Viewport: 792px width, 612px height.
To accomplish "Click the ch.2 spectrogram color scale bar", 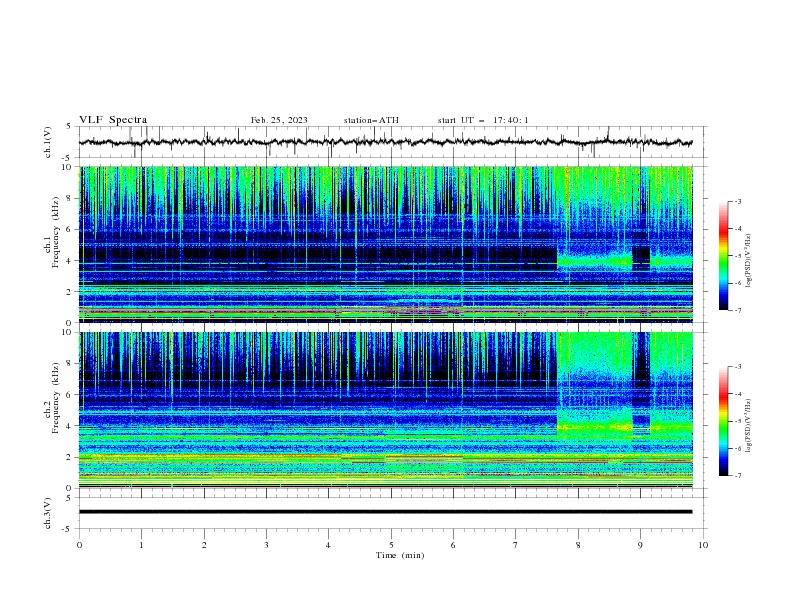I will point(723,421).
